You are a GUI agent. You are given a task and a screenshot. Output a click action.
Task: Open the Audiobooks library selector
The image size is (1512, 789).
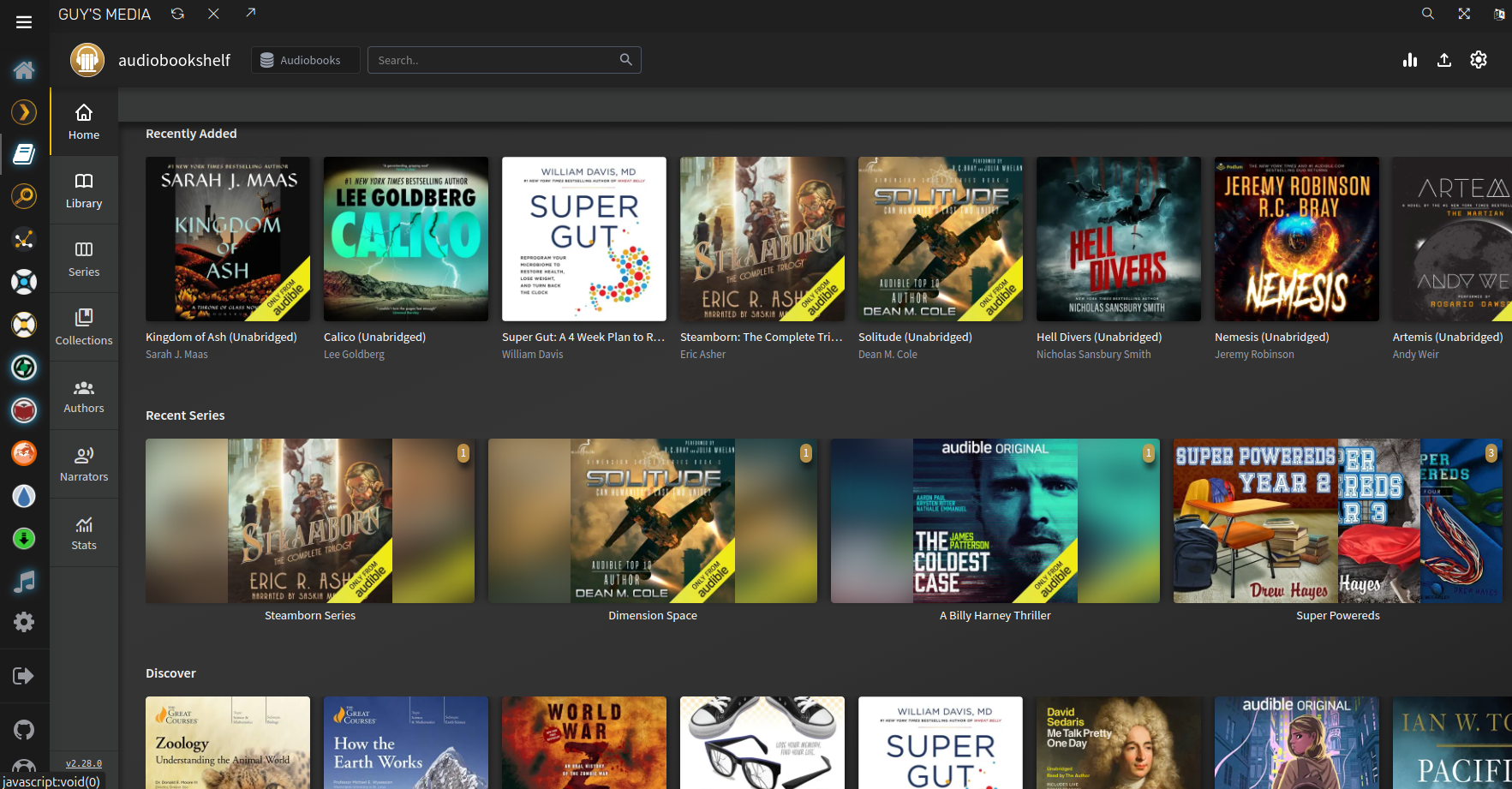[305, 60]
